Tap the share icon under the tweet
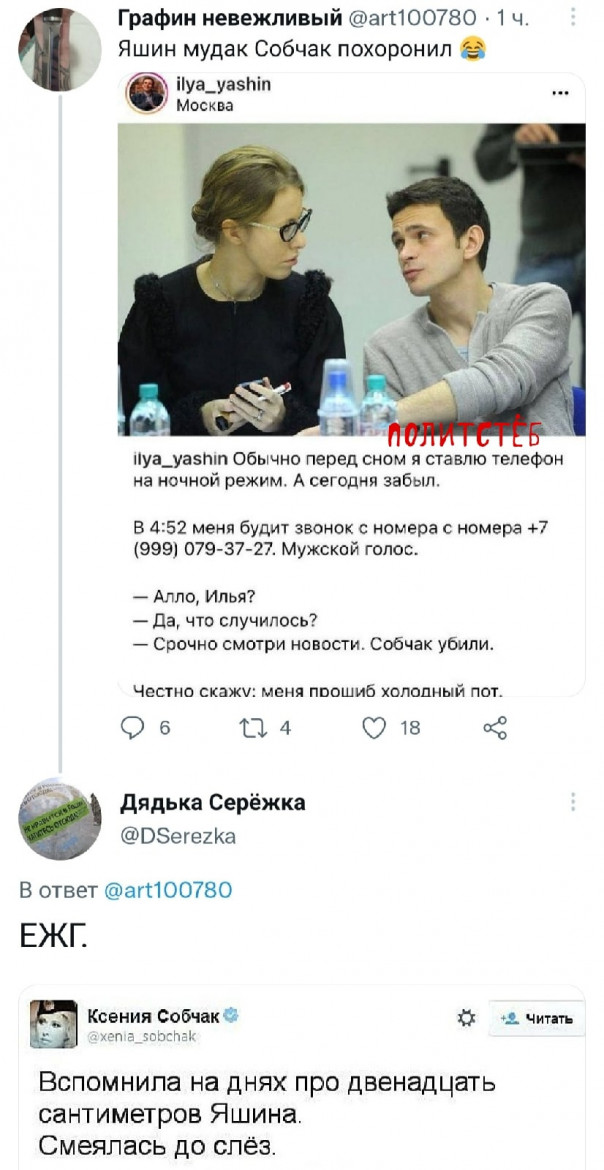This screenshot has width=604, height=1170. point(494,728)
